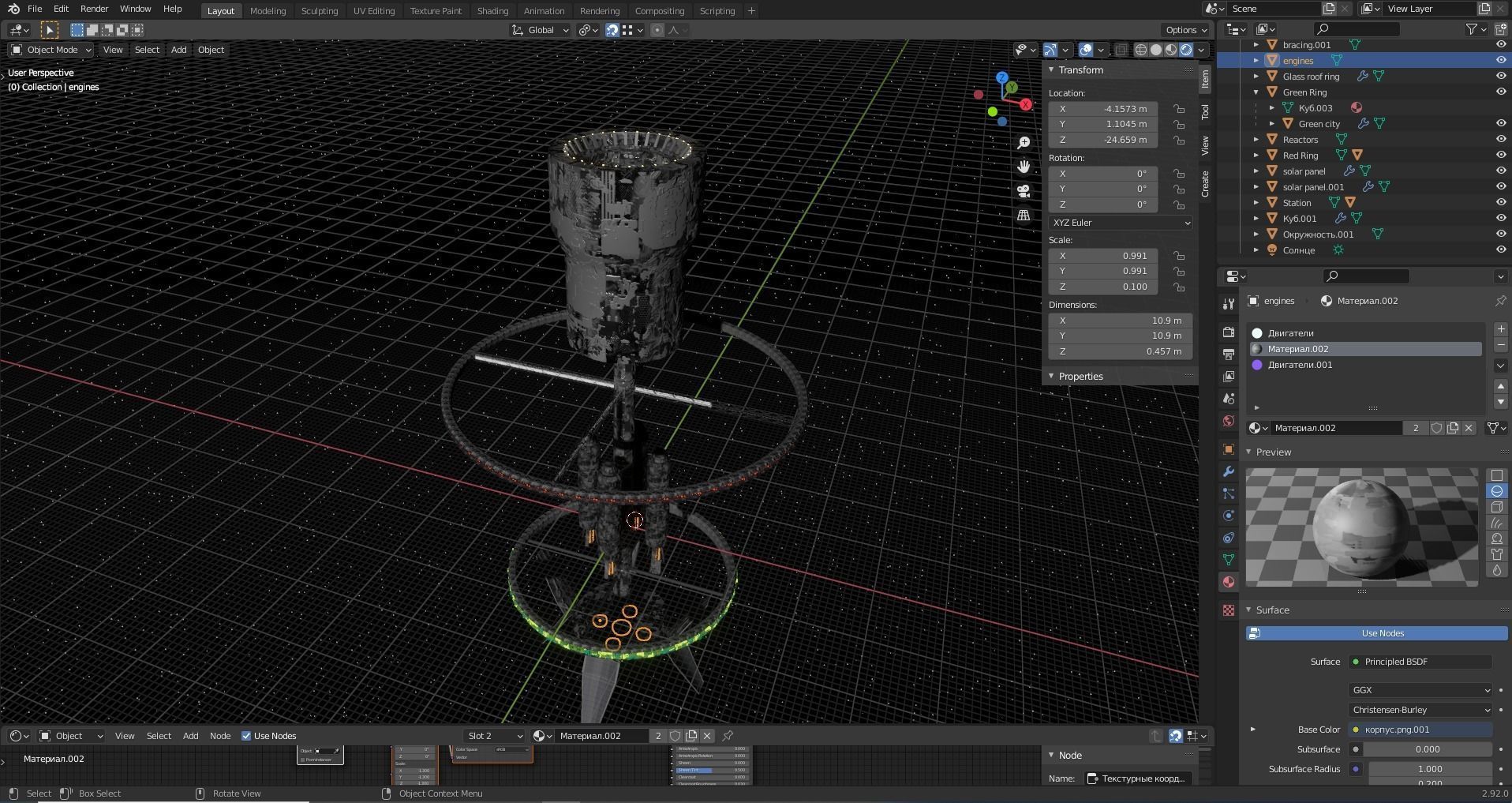Viewport: 1512px width, 803px height.
Task: Open the Particles properties tab icon
Action: point(1228,493)
